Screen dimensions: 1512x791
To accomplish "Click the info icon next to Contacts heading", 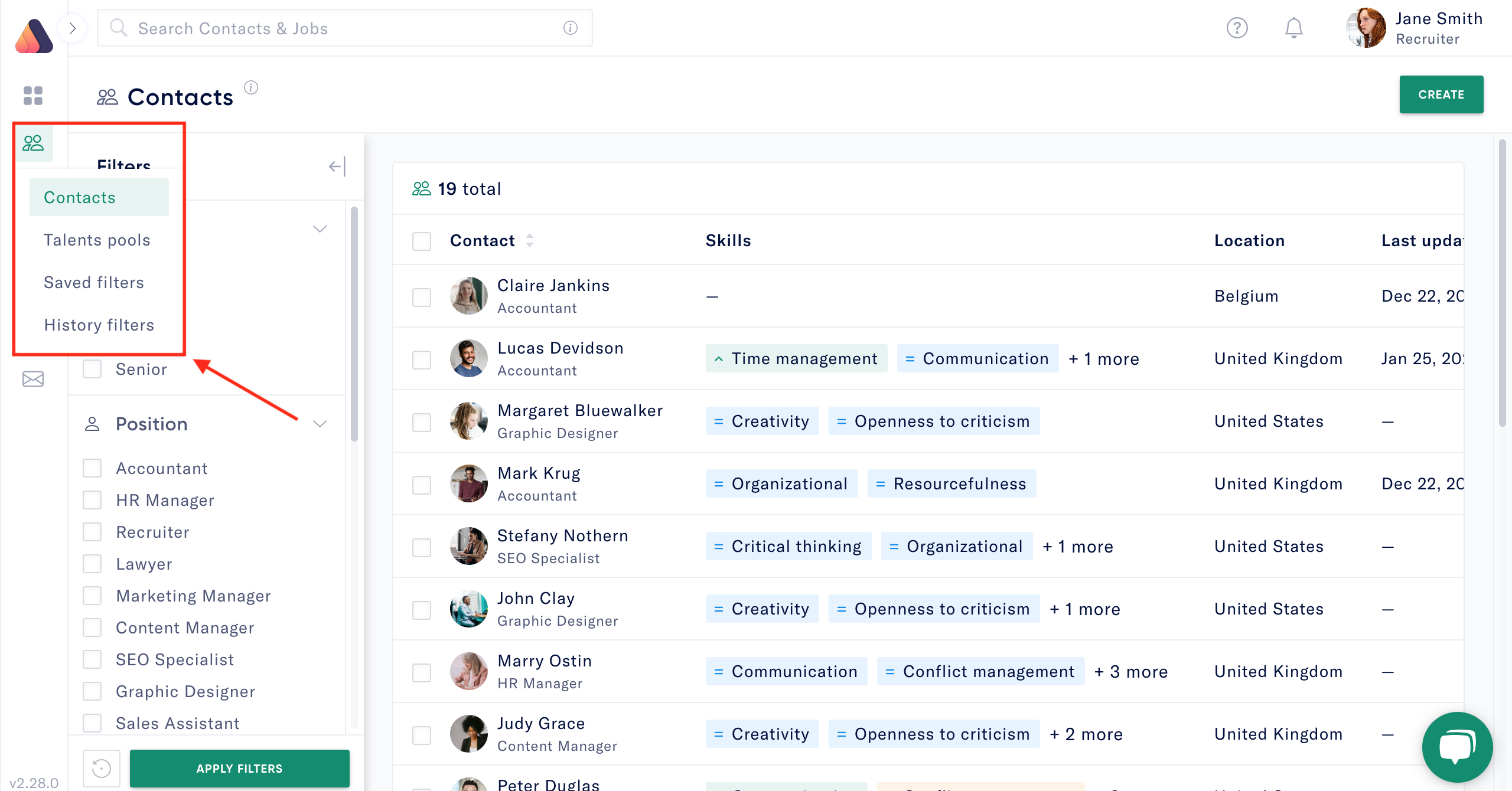I will (252, 87).
